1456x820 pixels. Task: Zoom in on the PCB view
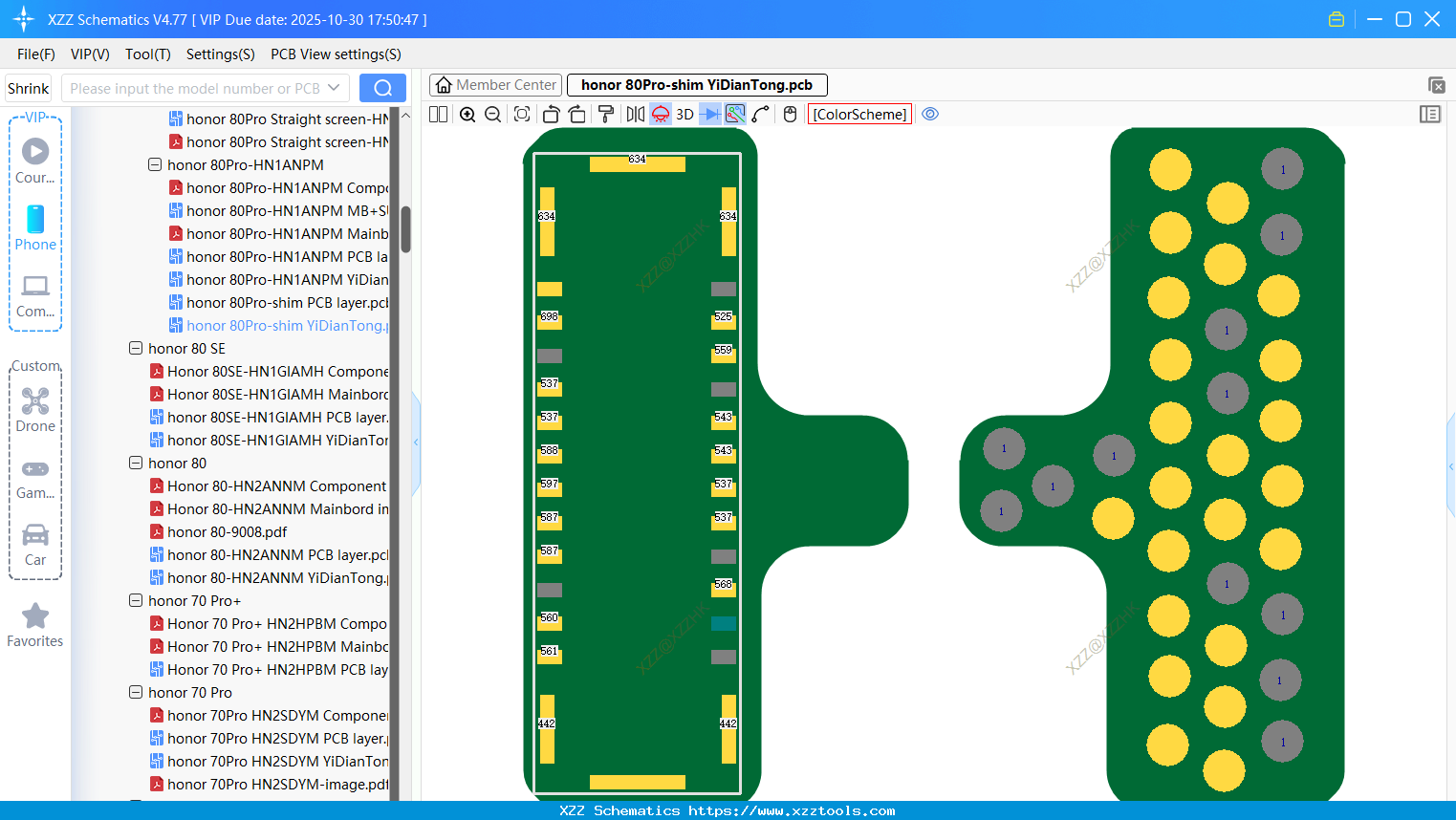tap(467, 114)
